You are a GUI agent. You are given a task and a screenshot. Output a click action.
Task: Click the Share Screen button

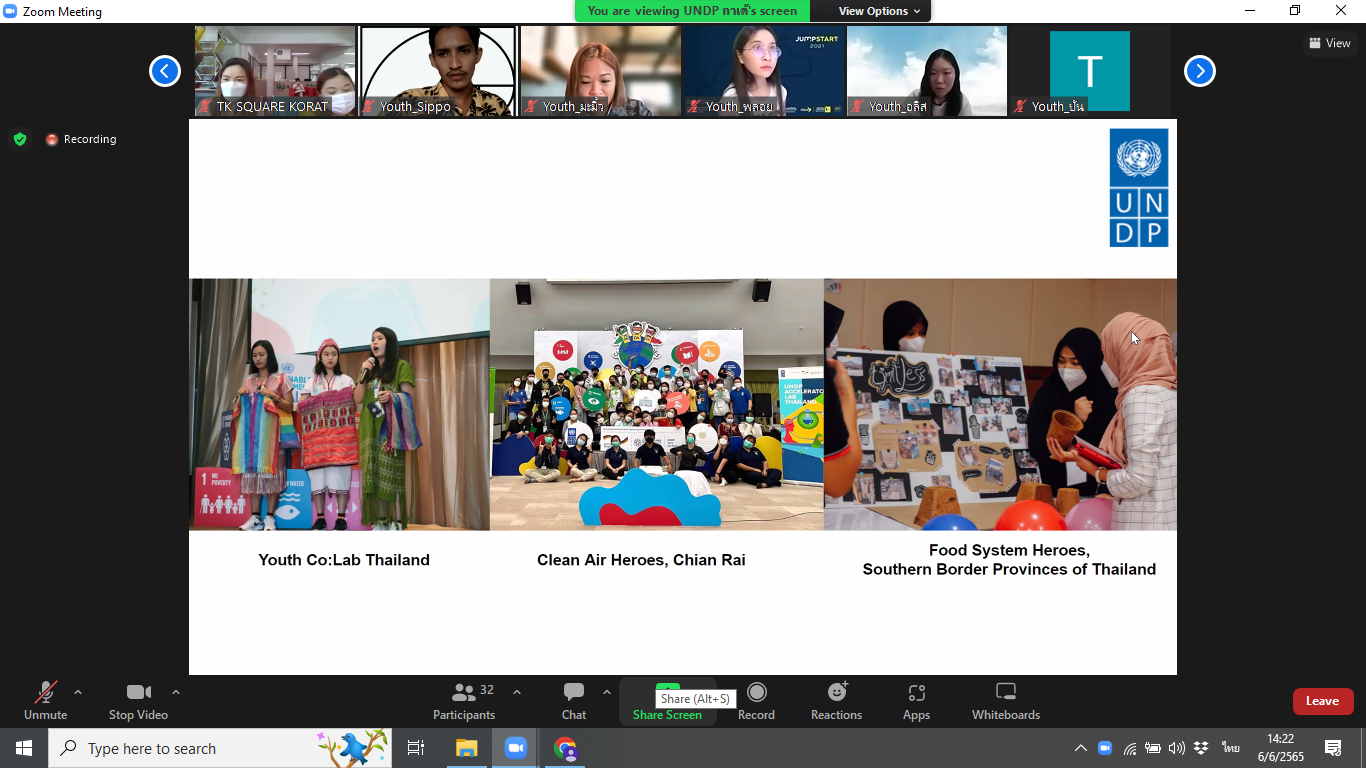(x=667, y=701)
